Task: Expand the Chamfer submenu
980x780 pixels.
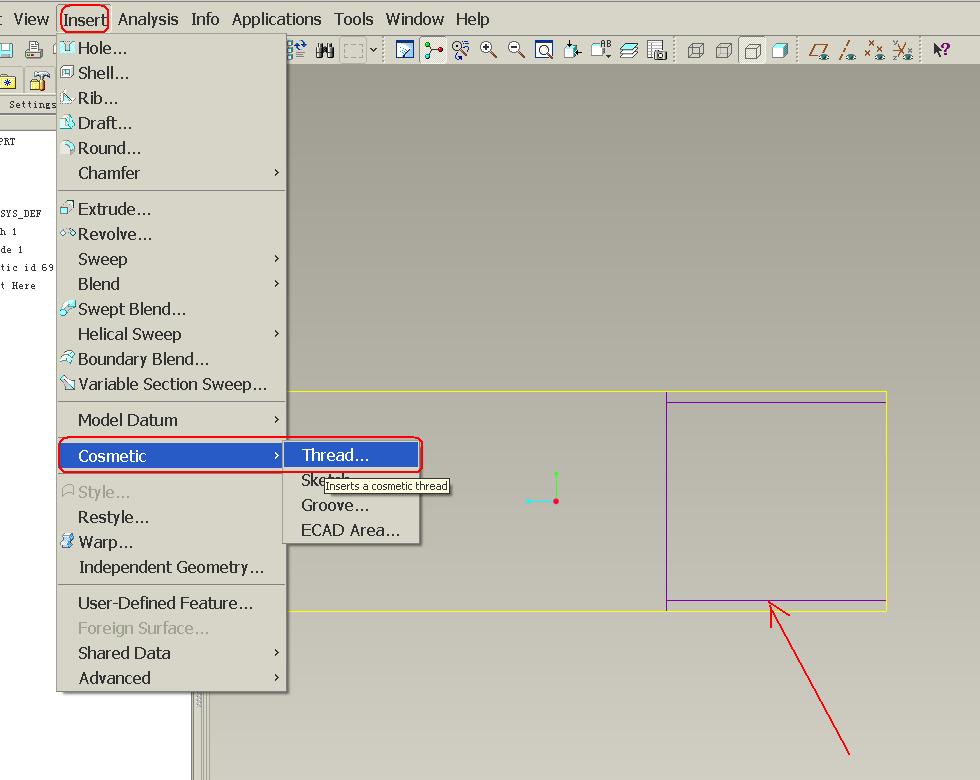Action: click(171, 173)
